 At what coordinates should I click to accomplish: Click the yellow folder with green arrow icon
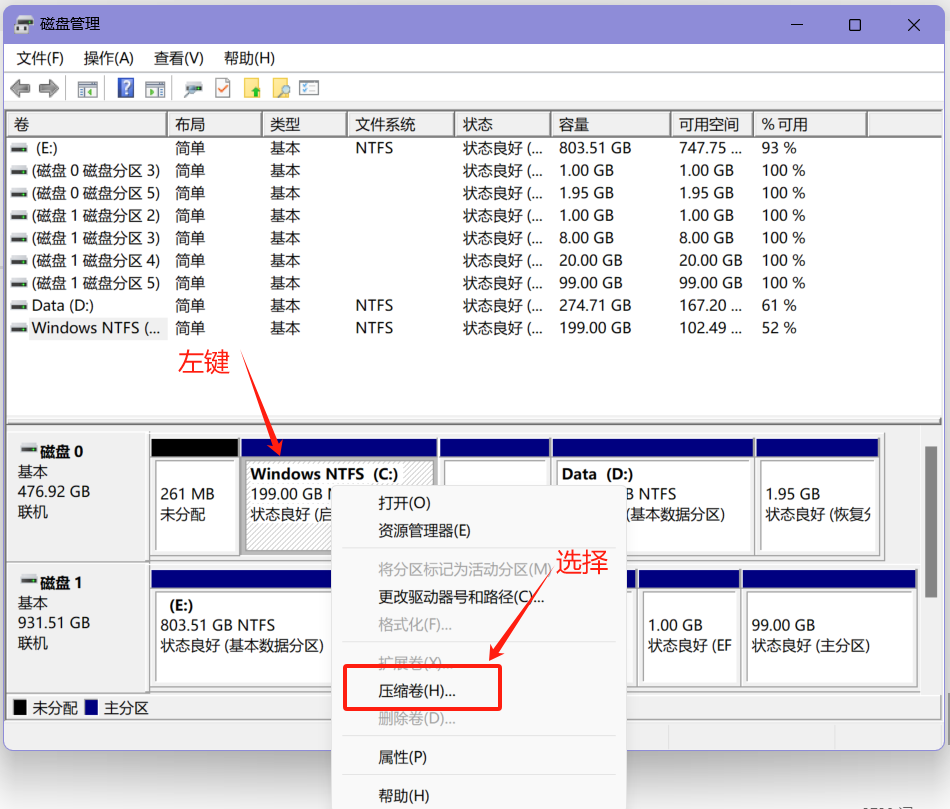pyautogui.click(x=252, y=89)
